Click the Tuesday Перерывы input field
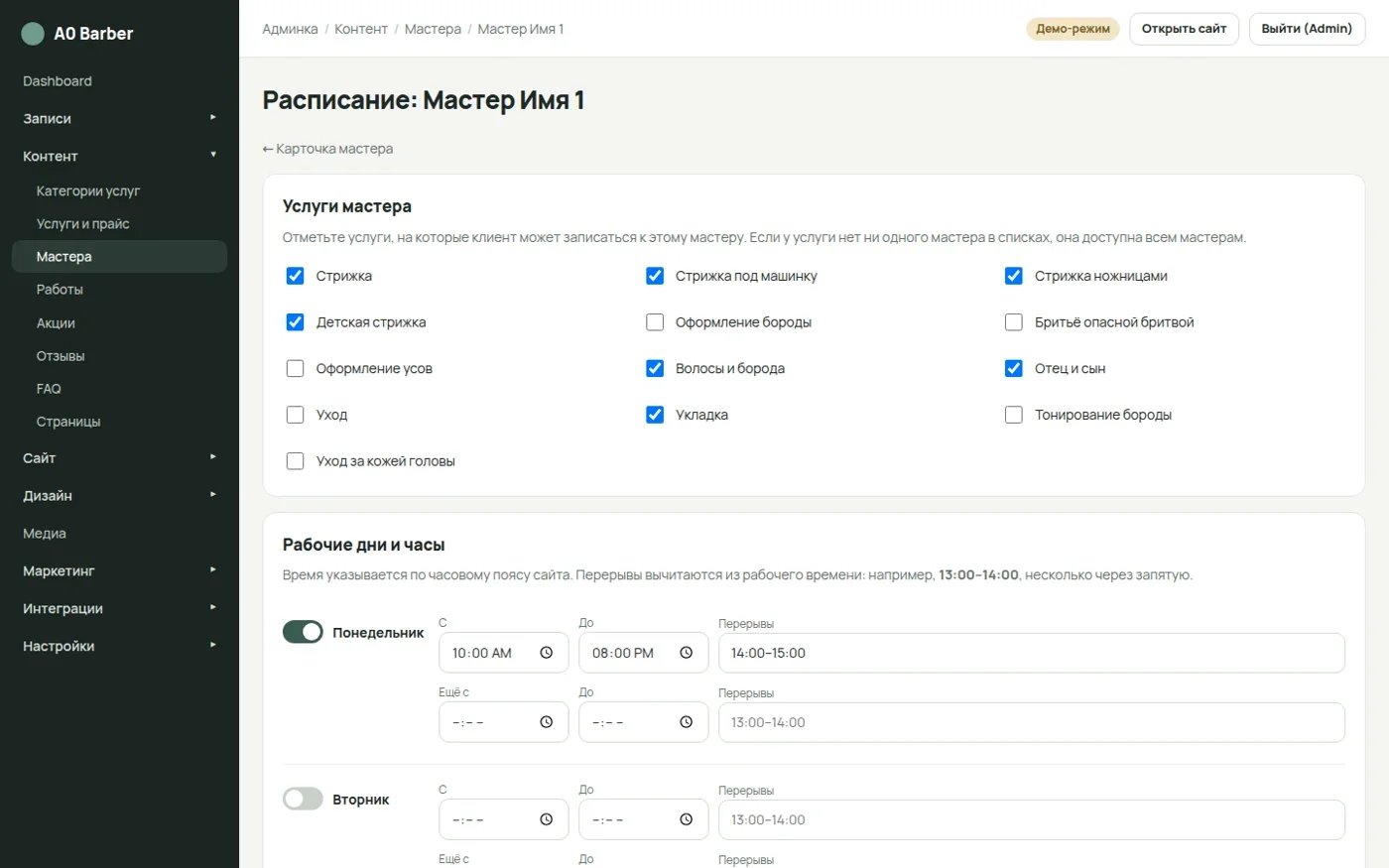The width and height of the screenshot is (1389, 868). 1031,819
